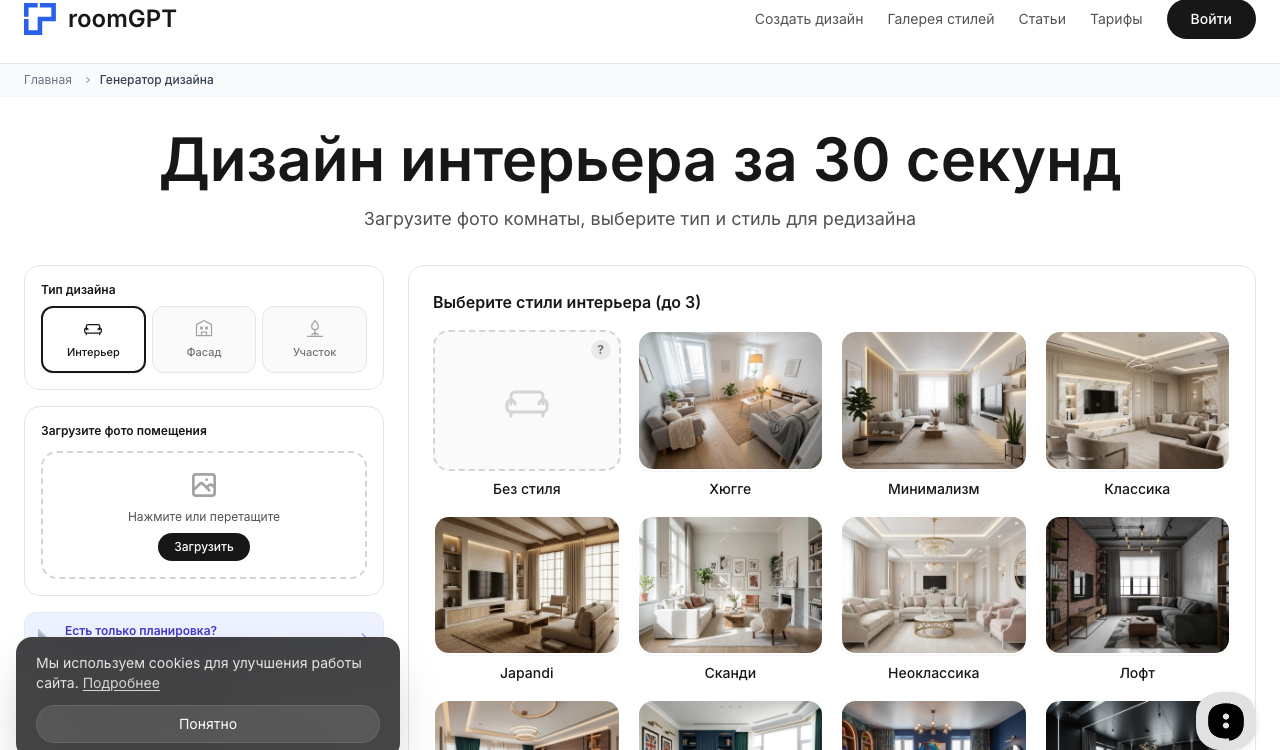Open the Галерея стилей menu item

pos(940,19)
